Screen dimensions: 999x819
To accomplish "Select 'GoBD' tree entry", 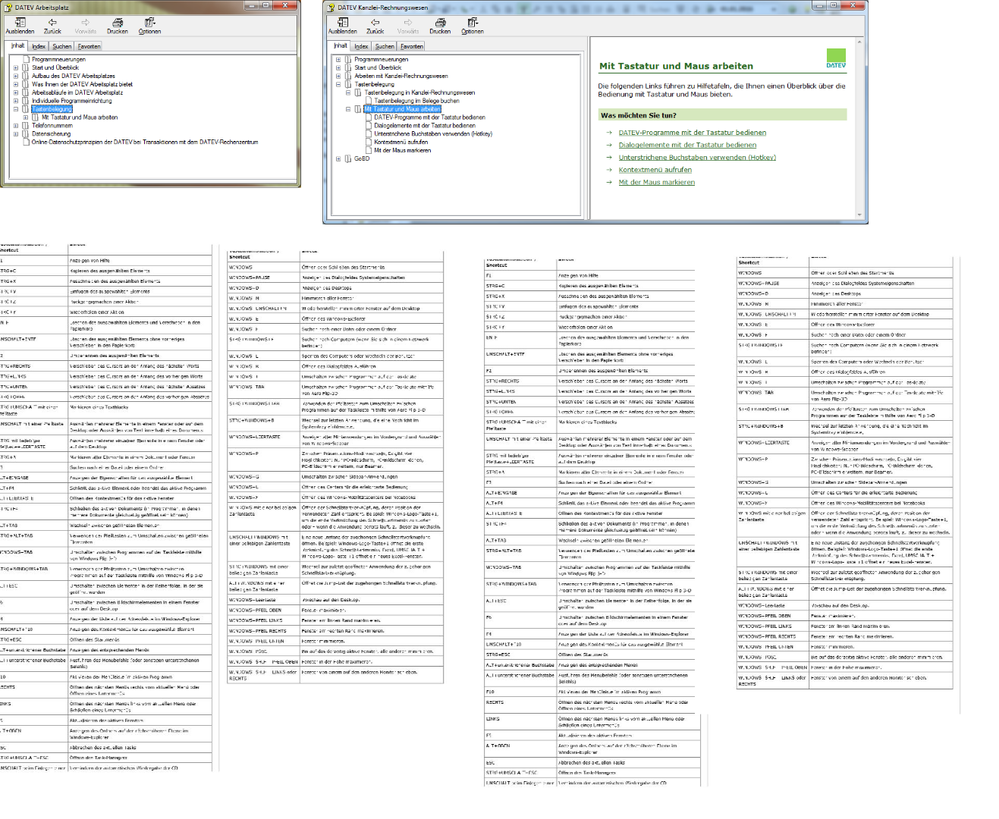I will (362, 159).
